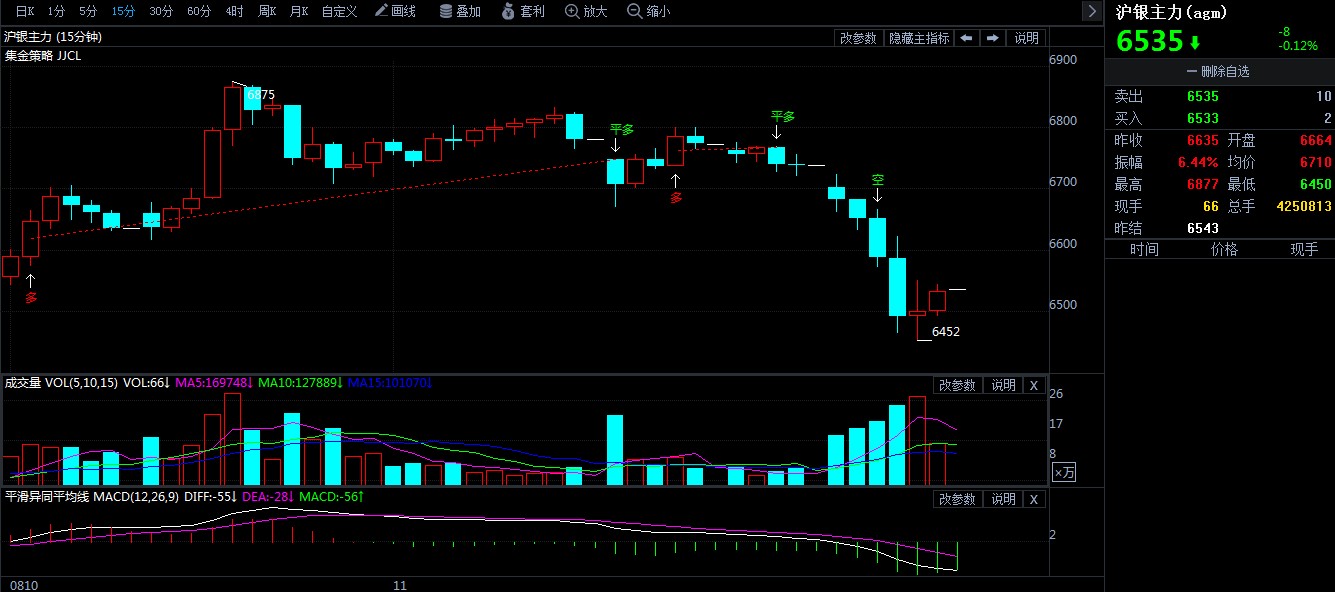
Task: Open the 自定义 custom period option
Action: (x=340, y=11)
